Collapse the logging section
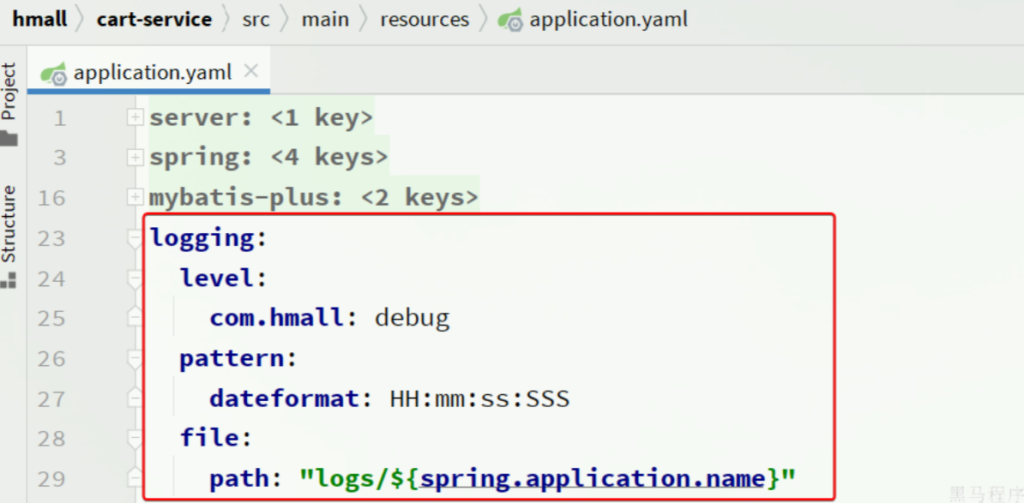 click(x=135, y=238)
